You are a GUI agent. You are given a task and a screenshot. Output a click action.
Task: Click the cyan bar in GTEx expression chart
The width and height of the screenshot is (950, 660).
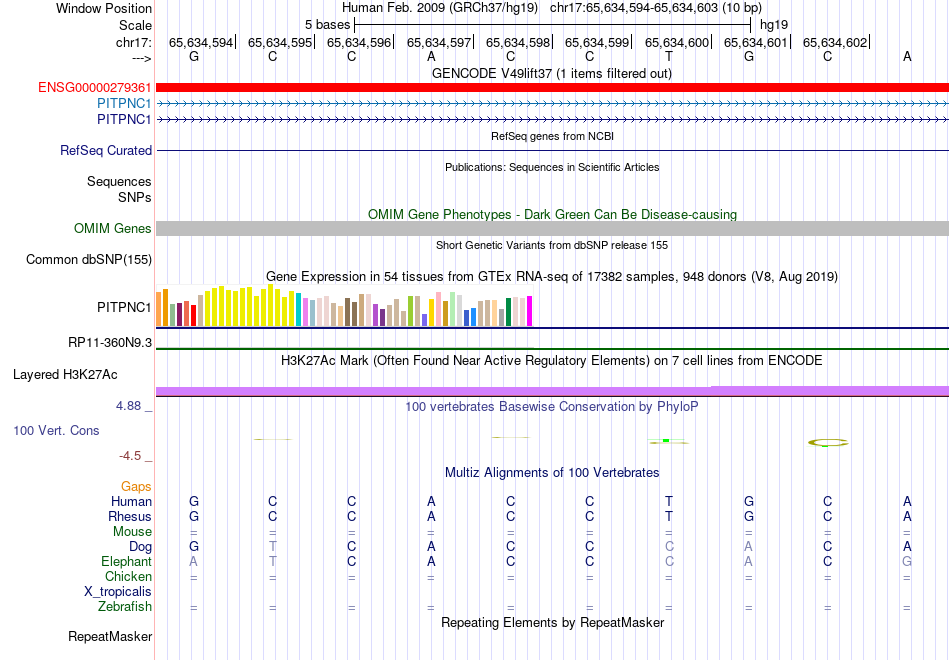pos(299,310)
